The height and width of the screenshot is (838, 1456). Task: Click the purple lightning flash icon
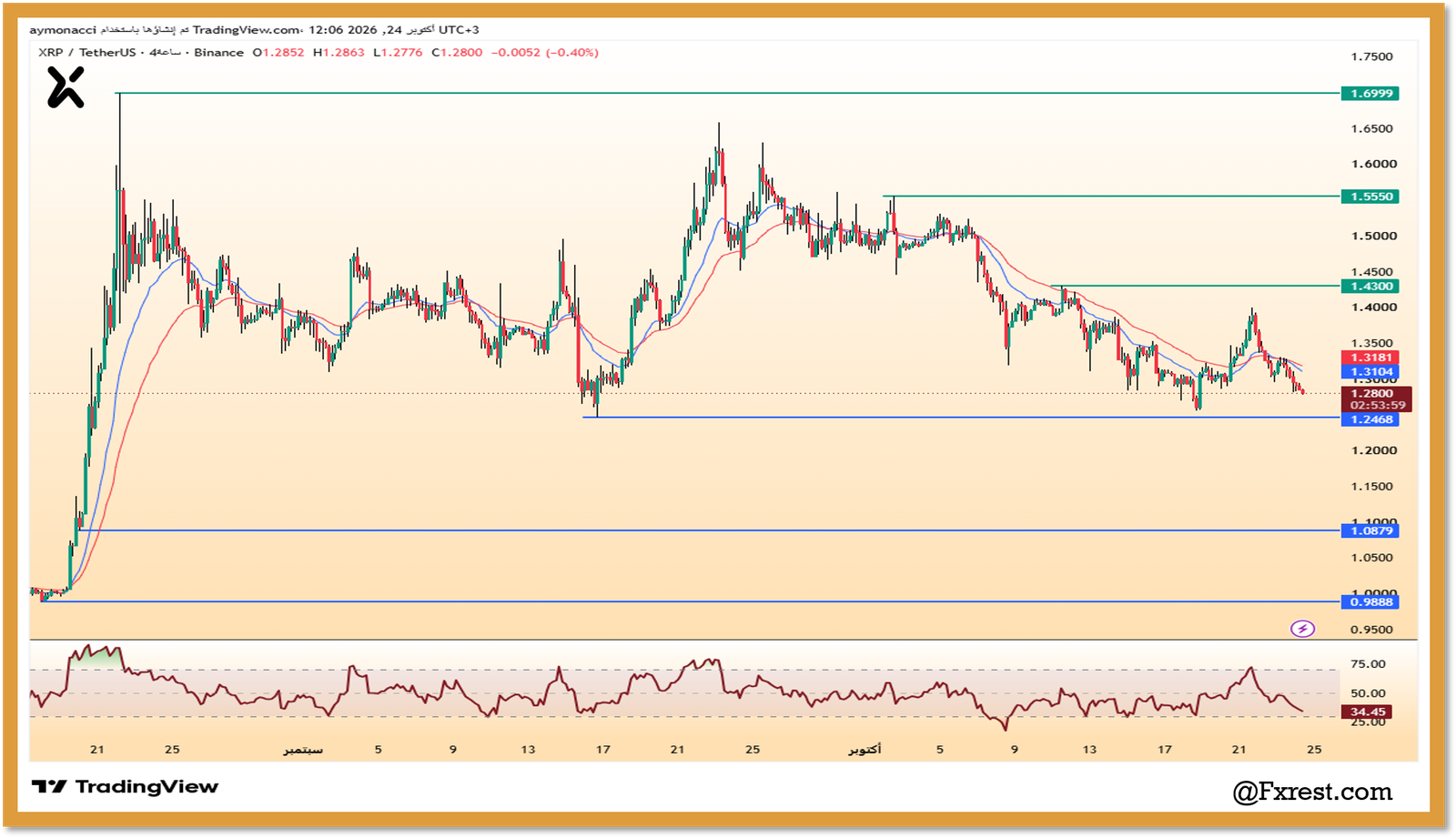click(x=1302, y=629)
